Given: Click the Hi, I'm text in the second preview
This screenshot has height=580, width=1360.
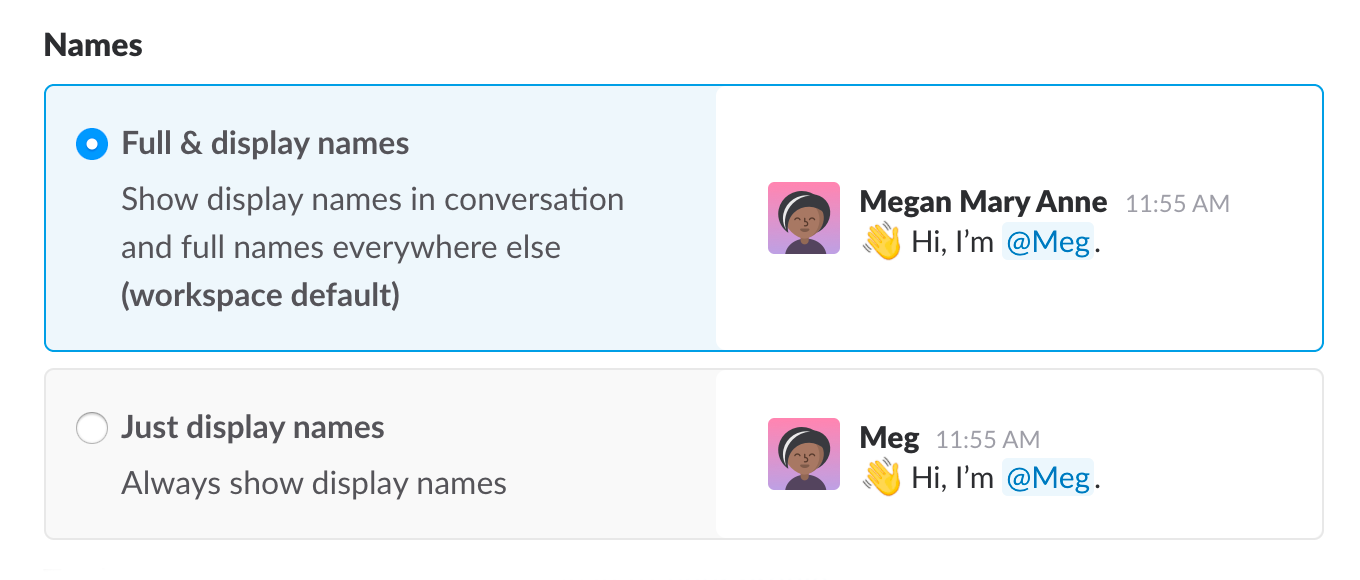Looking at the screenshot, I should [952, 478].
